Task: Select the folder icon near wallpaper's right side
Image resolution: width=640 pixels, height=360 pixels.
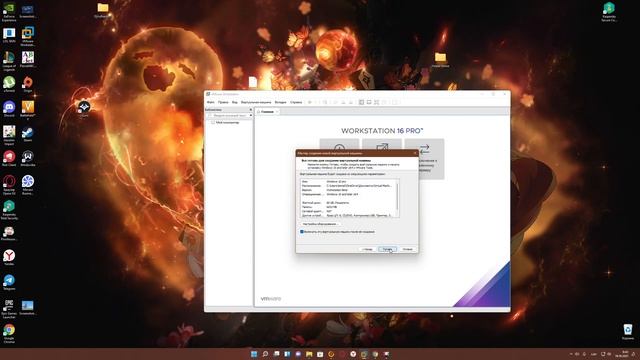Action: (x=440, y=60)
